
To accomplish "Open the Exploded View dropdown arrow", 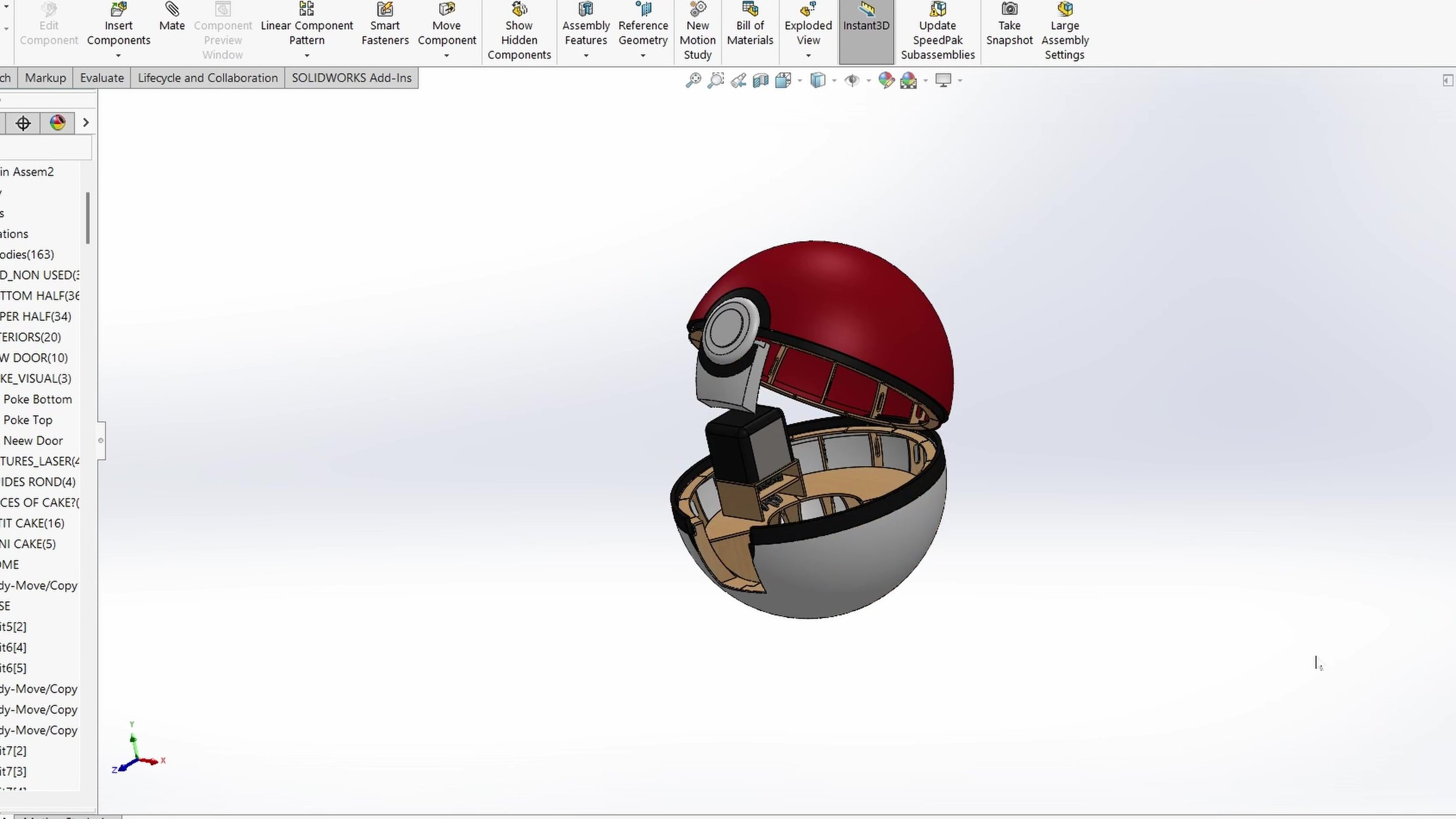I will [808, 56].
